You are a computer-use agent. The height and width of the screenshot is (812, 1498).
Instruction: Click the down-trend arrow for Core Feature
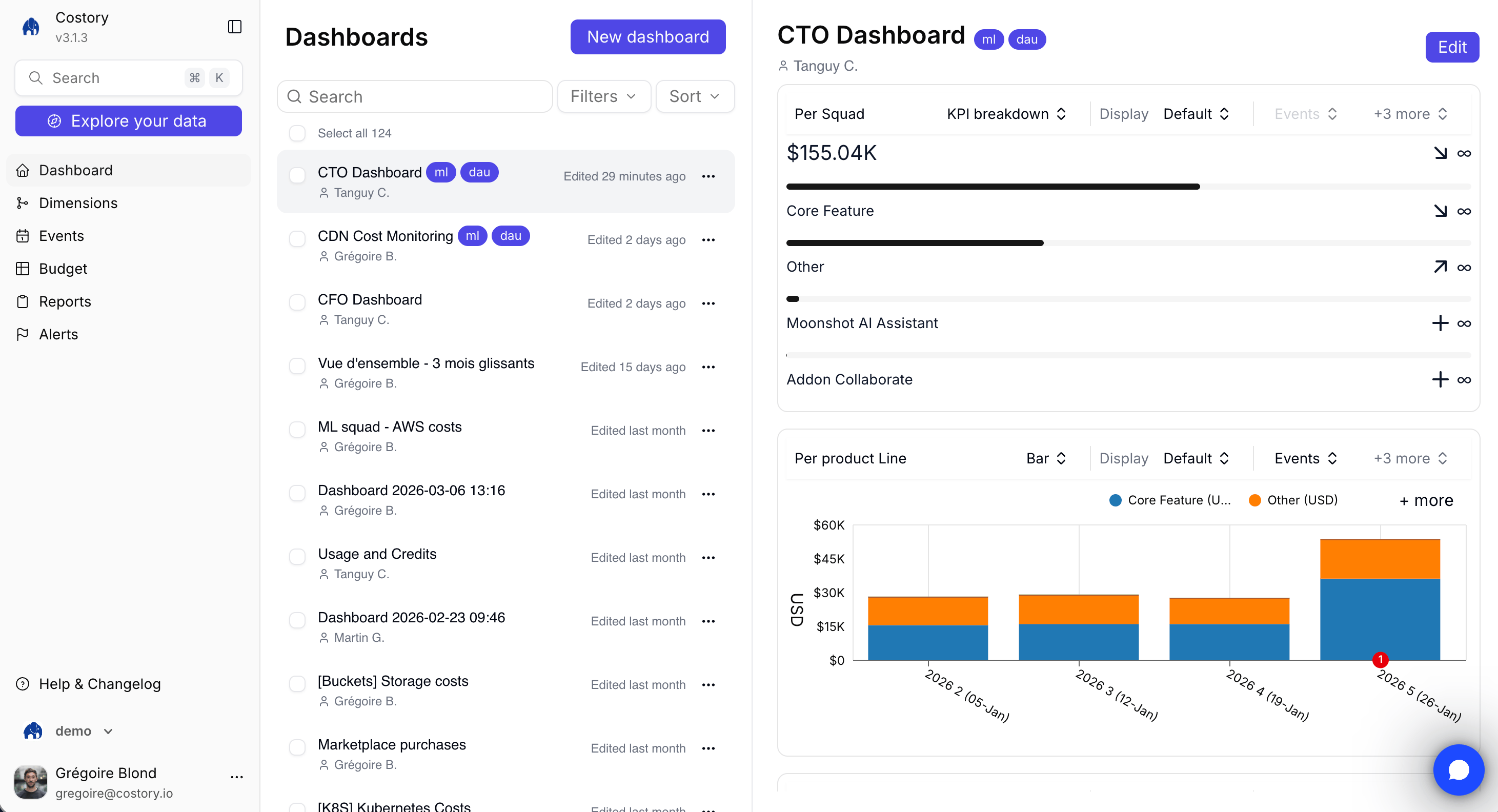(1441, 211)
